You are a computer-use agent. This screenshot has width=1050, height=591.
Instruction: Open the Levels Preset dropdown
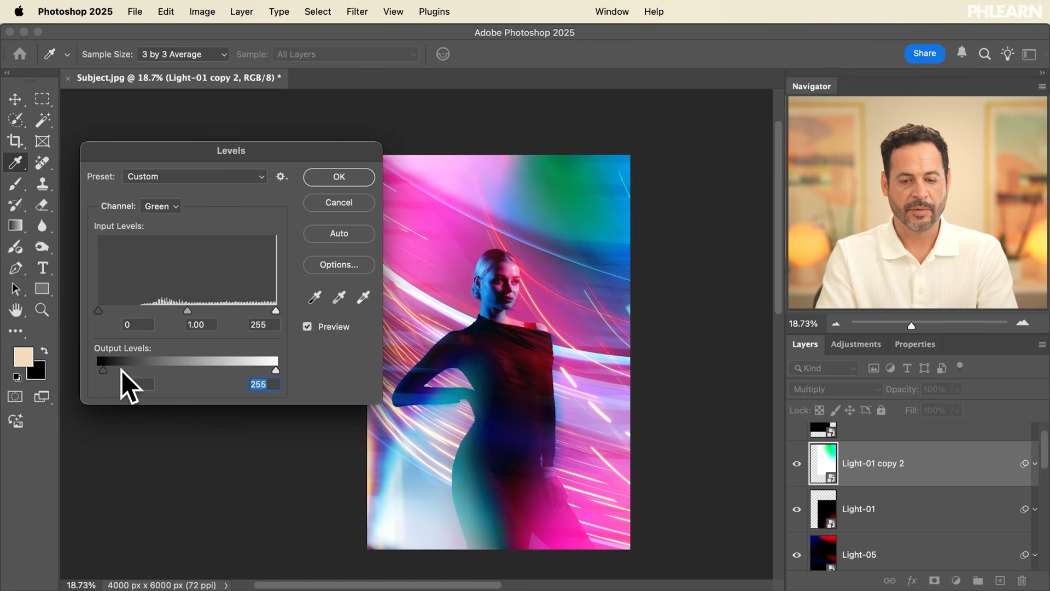[x=196, y=177]
